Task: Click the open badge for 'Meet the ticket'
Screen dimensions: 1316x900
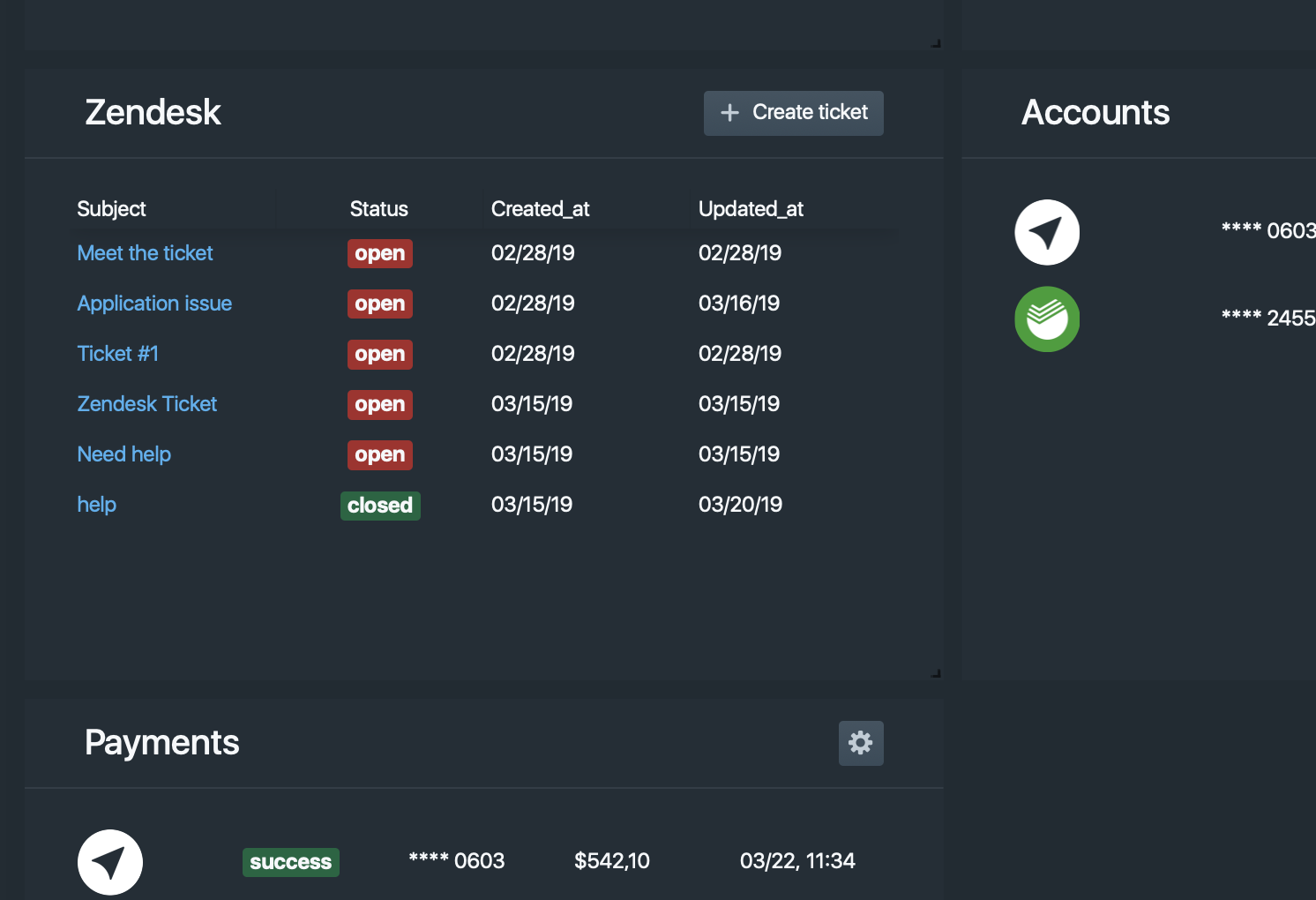Action: [380, 253]
